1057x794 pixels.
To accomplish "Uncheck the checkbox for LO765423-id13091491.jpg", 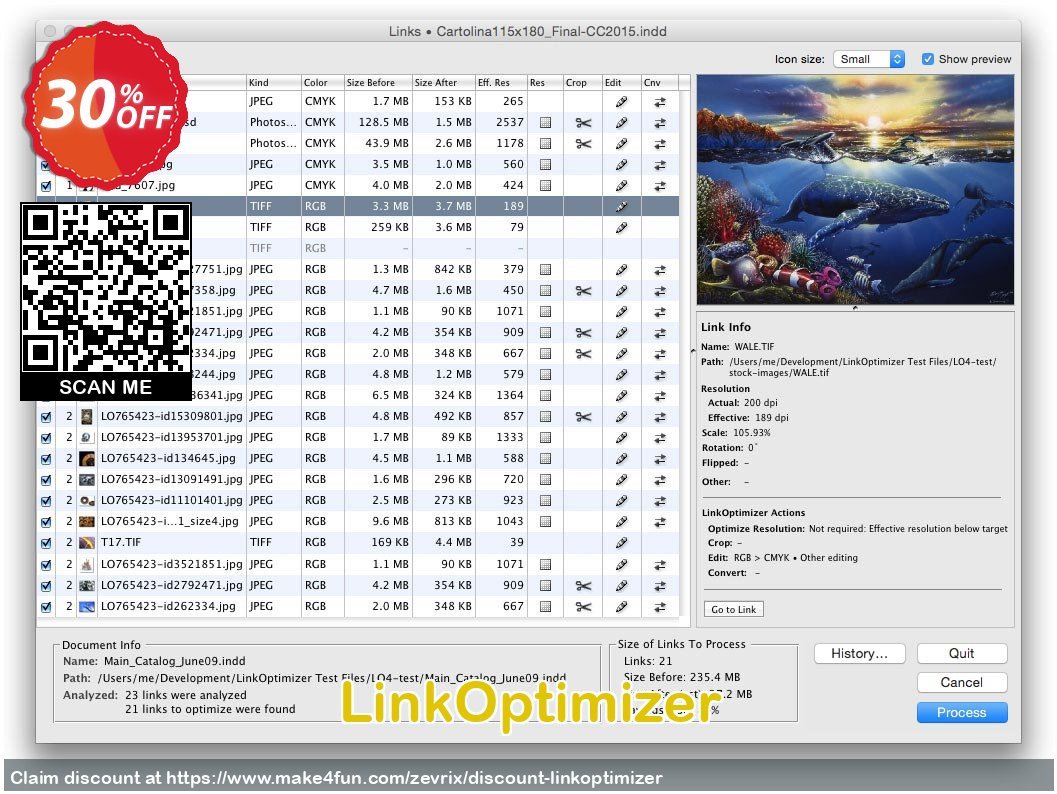I will pyautogui.click(x=46, y=480).
